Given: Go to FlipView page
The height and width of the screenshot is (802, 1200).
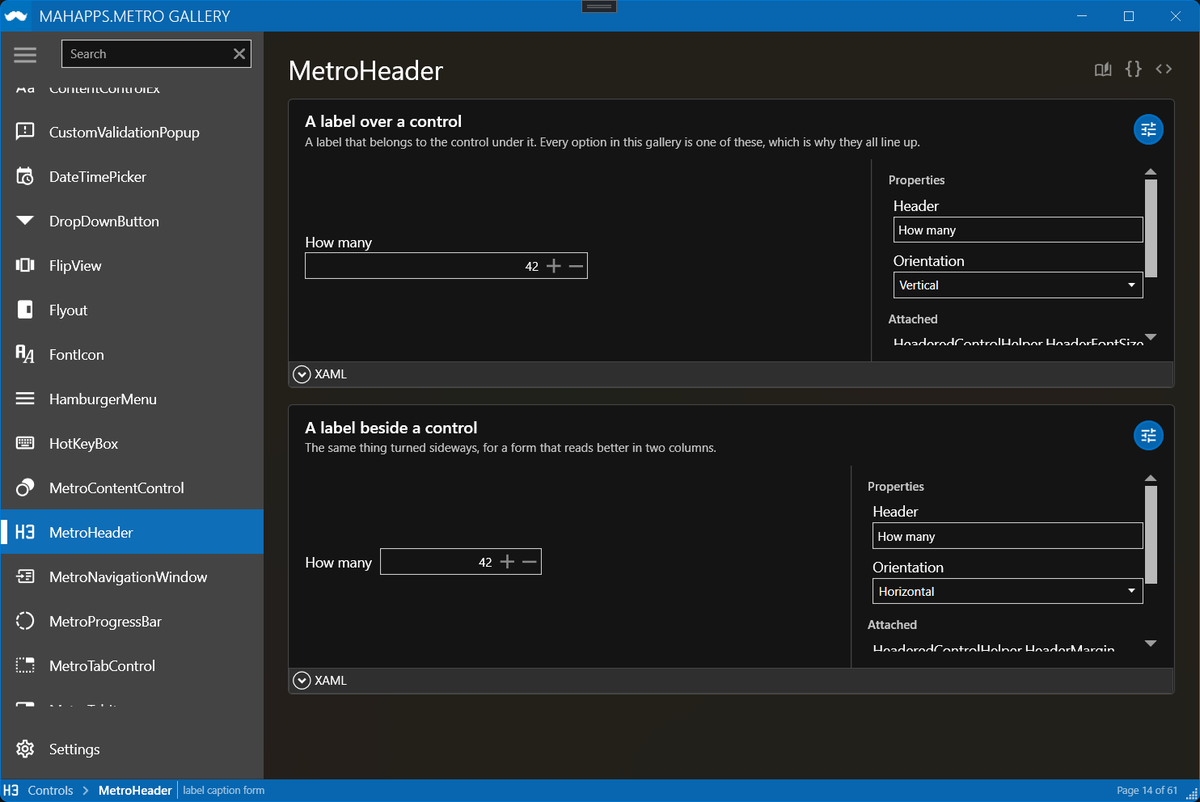Looking at the screenshot, I should tap(75, 266).
